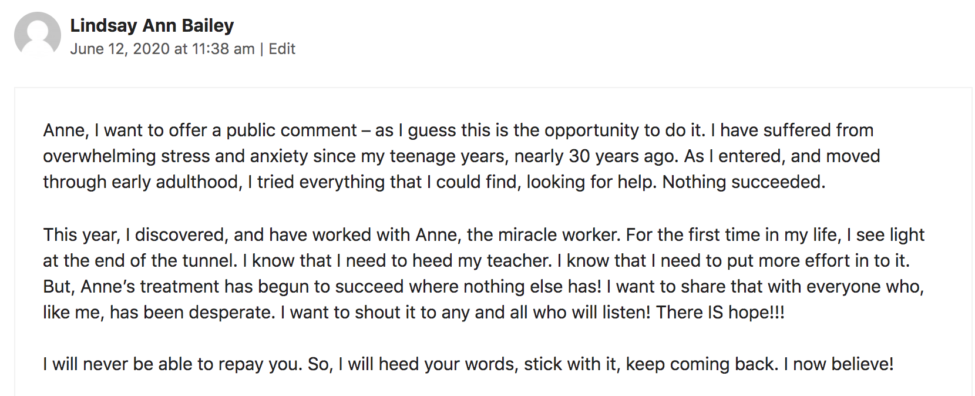Click the closing words 'I now believe!'
Viewport: 975px width, 396px height.
pyautogui.click(x=838, y=364)
